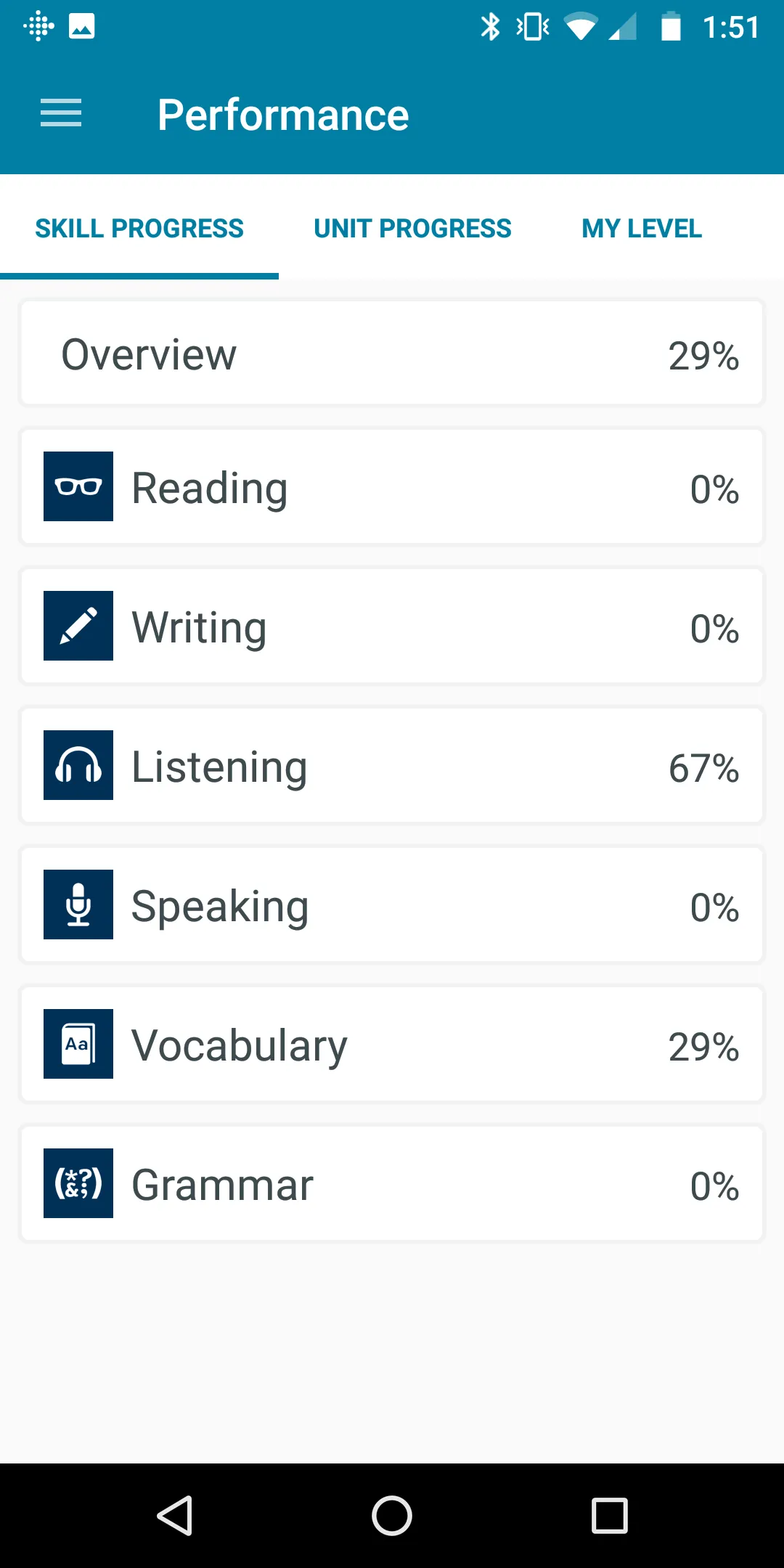The width and height of the screenshot is (784, 1568).
Task: Tap the Speaking 0% value
Action: [x=714, y=907]
